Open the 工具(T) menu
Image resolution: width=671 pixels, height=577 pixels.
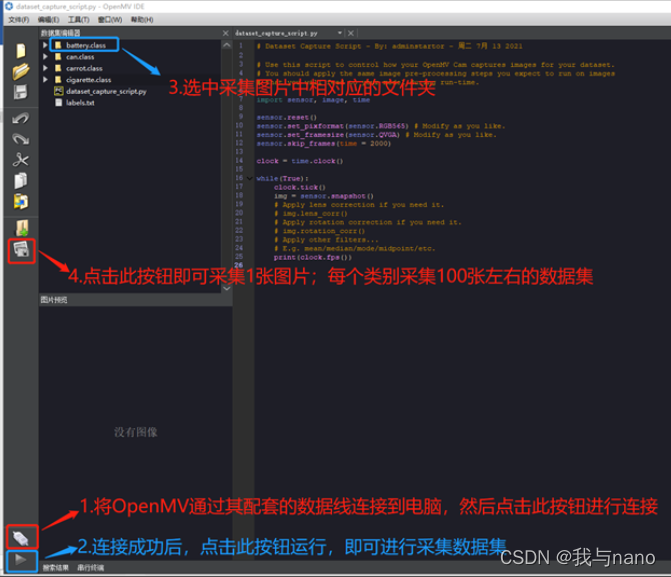point(78,19)
